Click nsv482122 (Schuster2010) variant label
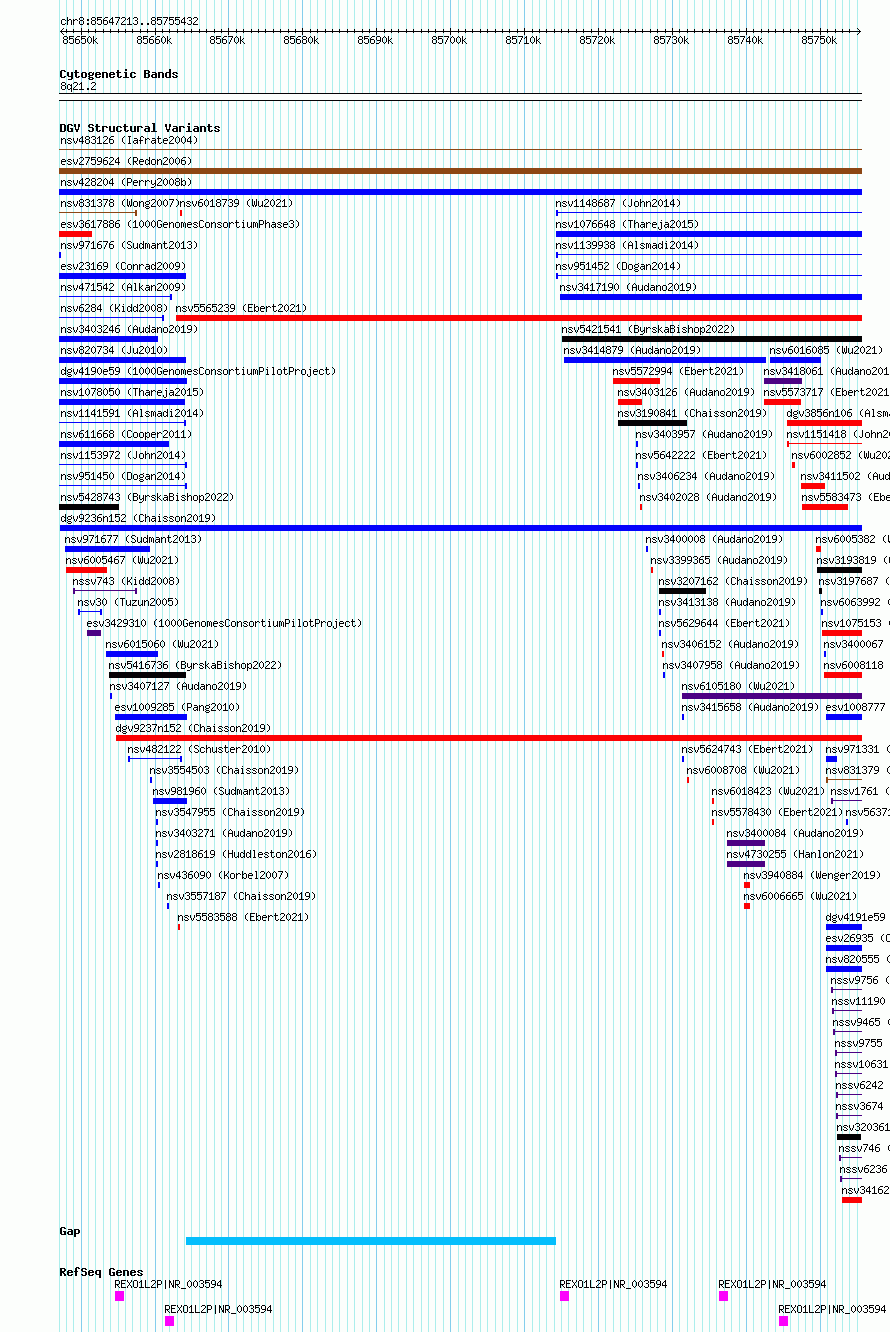Screen dimensions: 890x1332 (199, 749)
